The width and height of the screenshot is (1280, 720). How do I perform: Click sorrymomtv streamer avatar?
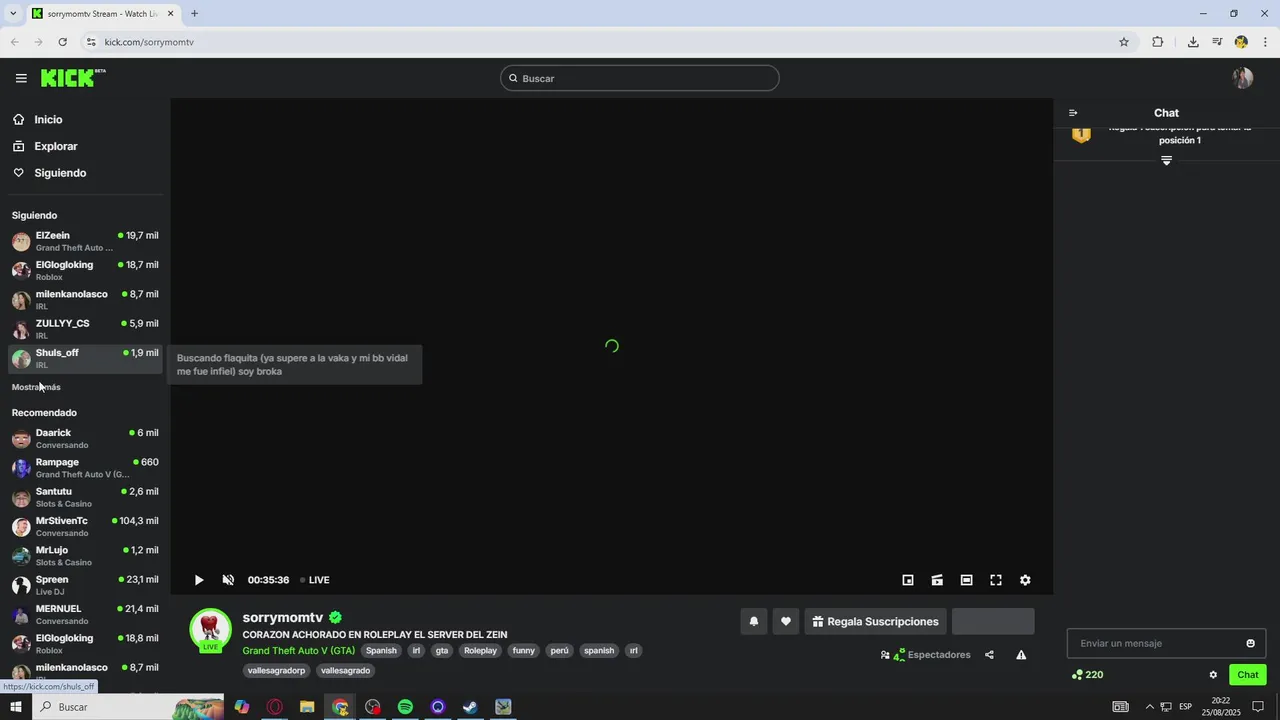pyautogui.click(x=210, y=630)
